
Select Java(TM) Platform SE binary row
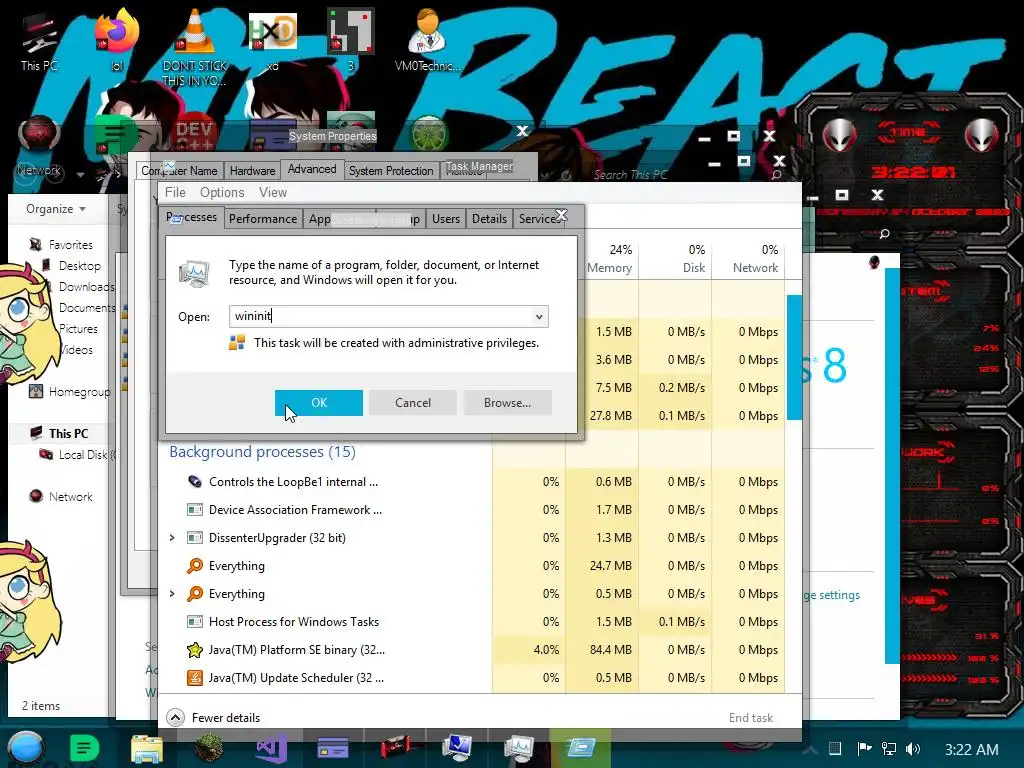[x=472, y=650]
